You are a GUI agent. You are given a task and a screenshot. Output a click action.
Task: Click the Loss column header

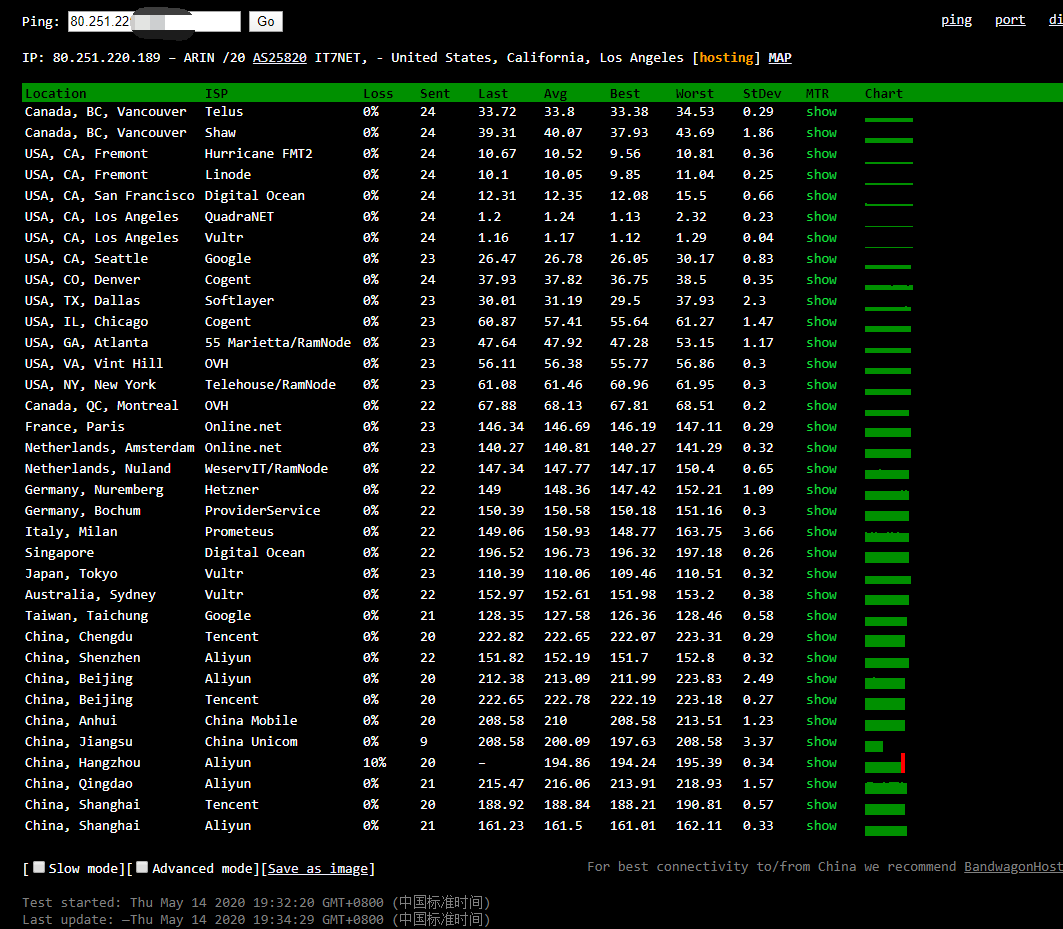click(x=377, y=94)
